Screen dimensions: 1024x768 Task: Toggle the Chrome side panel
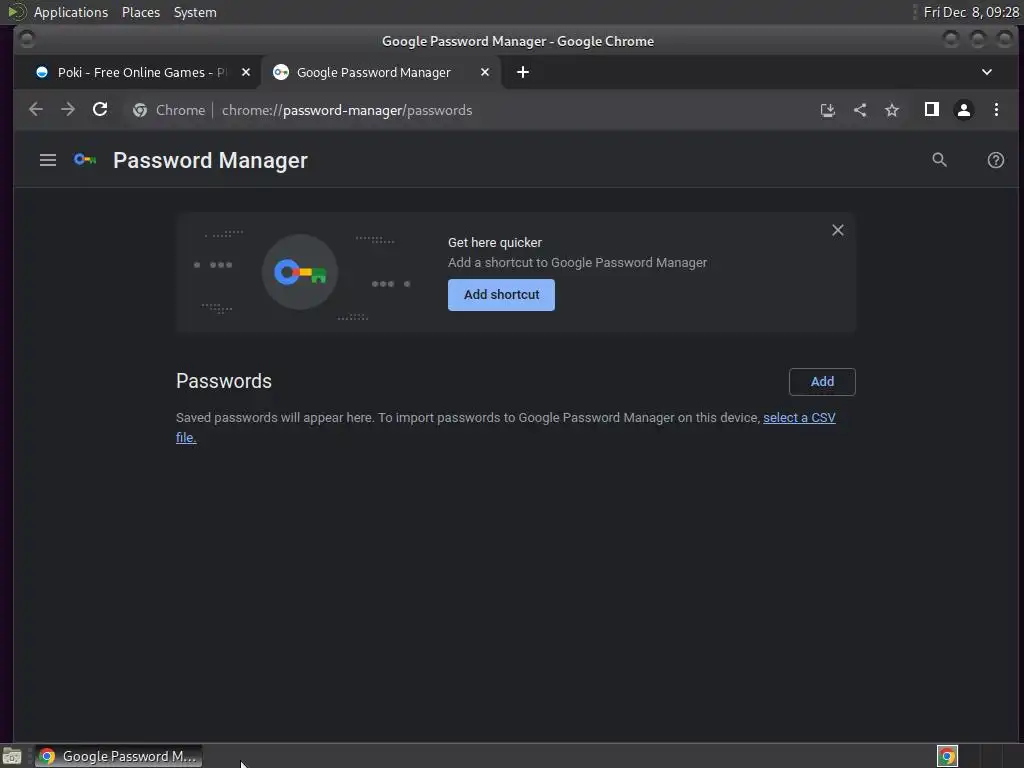coord(932,110)
